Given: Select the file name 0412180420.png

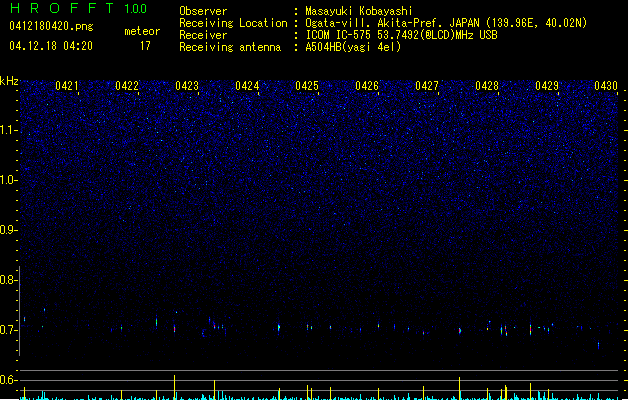Looking at the screenshot, I should click(x=51, y=26).
